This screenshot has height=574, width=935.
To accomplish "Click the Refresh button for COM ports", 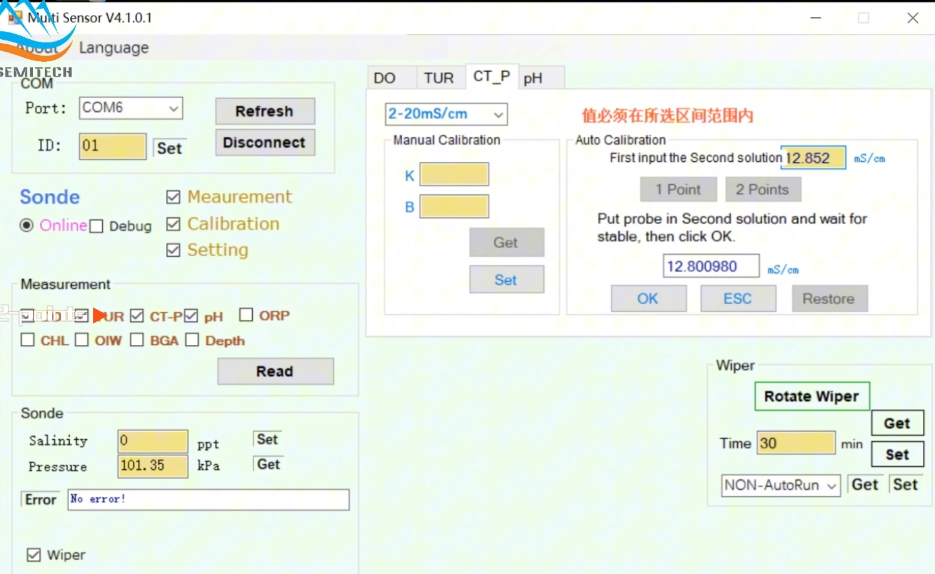I will coord(264,111).
